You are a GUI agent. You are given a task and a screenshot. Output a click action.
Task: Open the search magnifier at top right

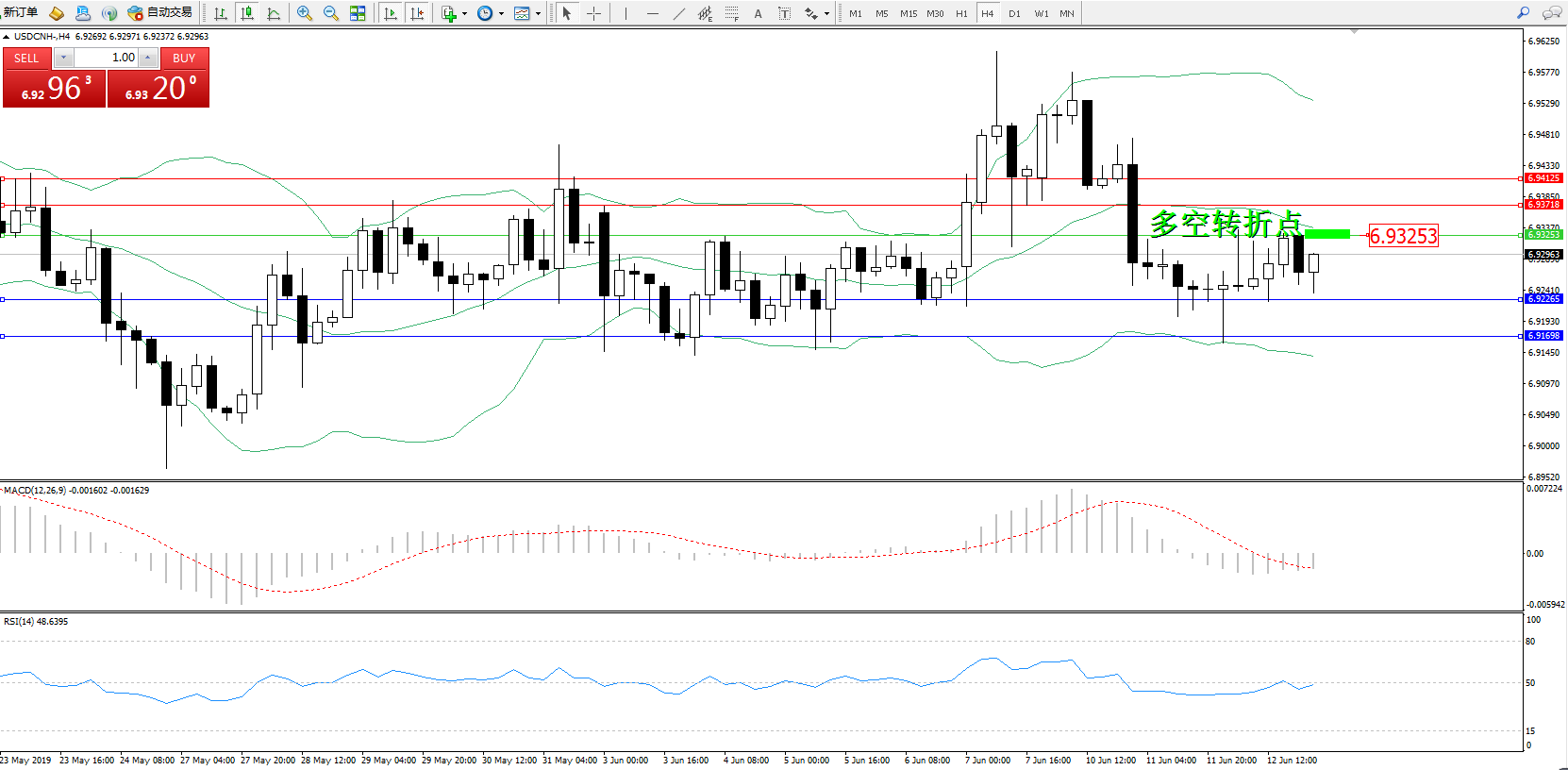click(x=1523, y=13)
